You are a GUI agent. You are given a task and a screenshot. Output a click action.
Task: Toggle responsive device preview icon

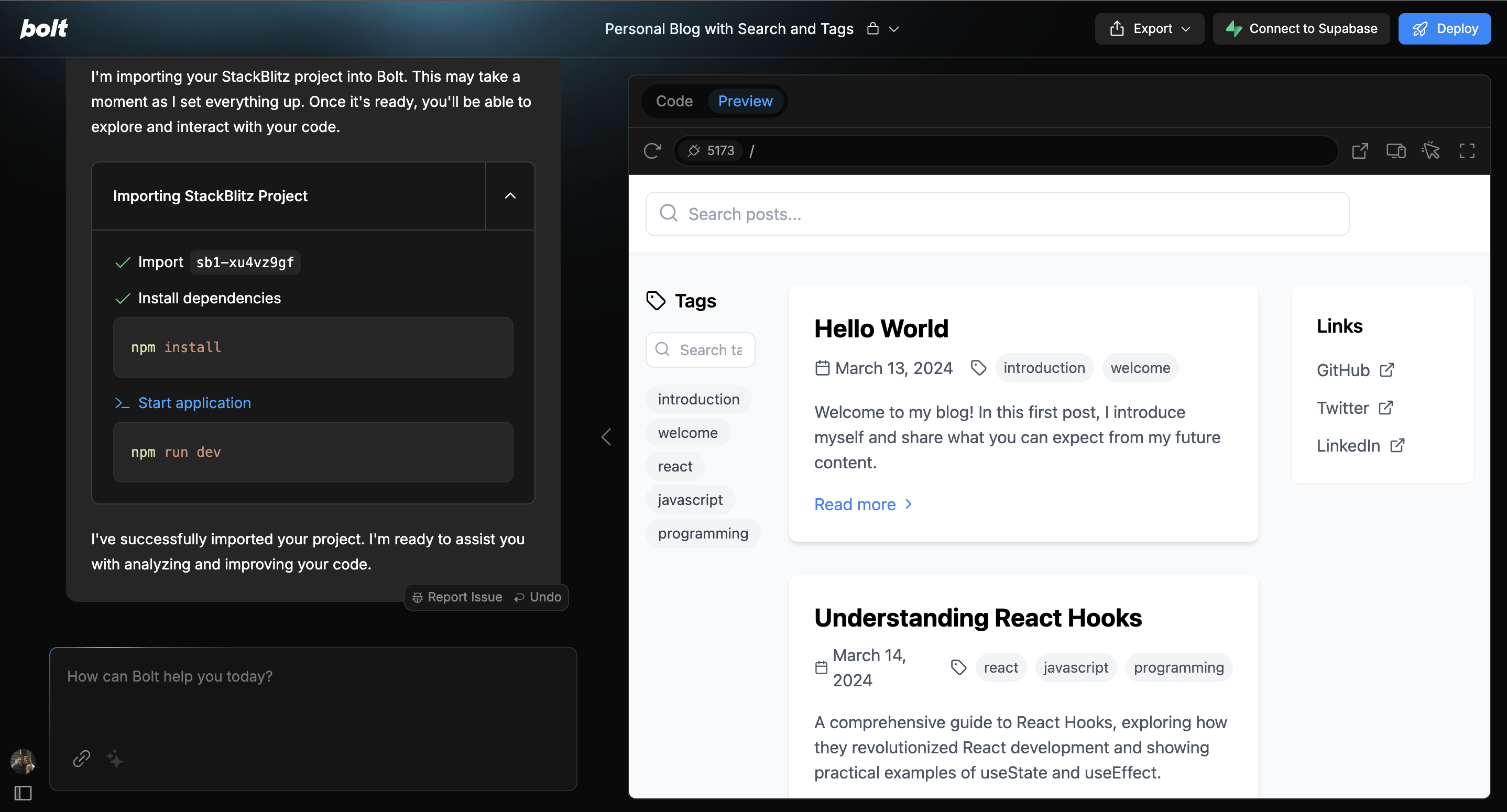1396,151
